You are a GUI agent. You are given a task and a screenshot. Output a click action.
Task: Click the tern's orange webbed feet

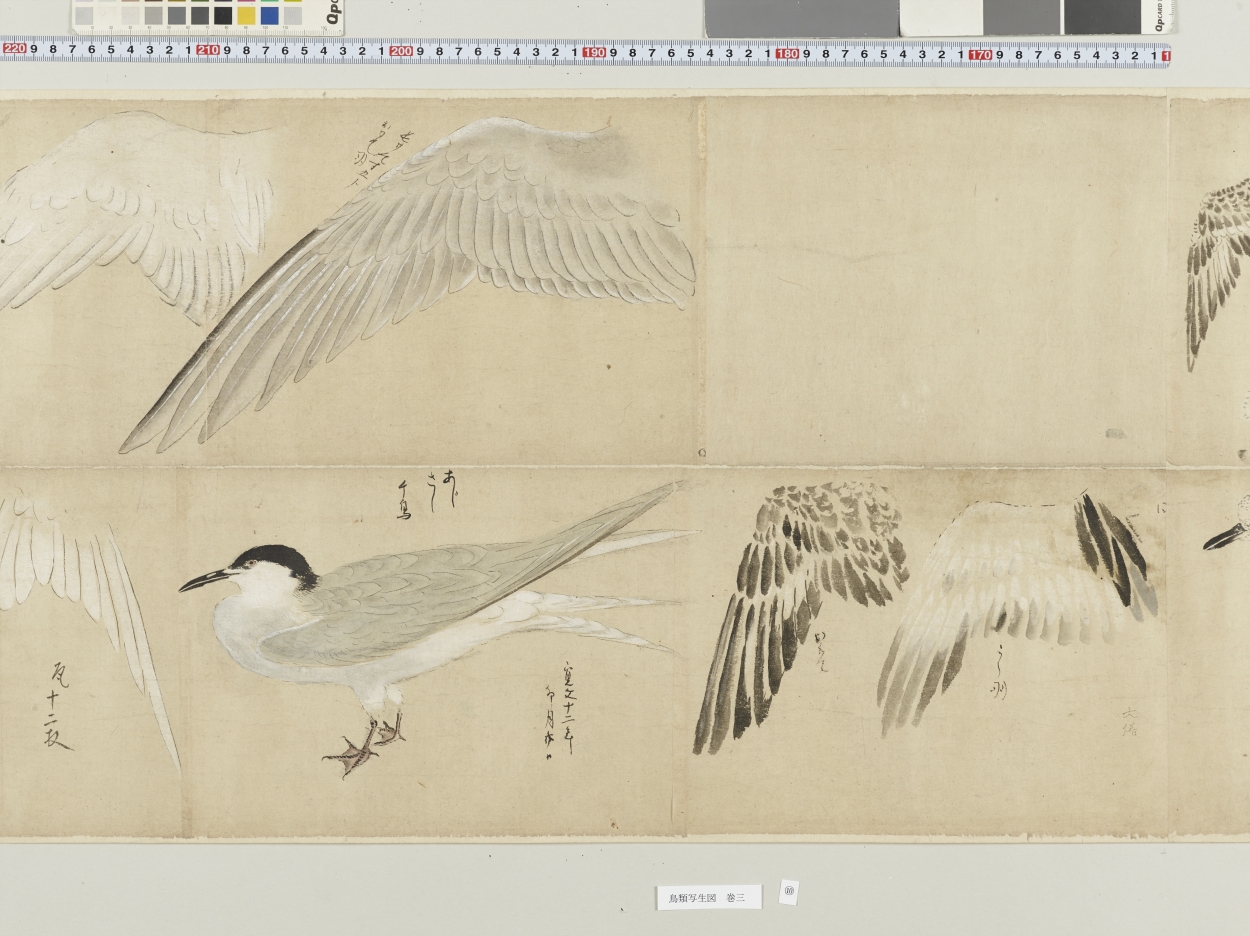tap(364, 746)
